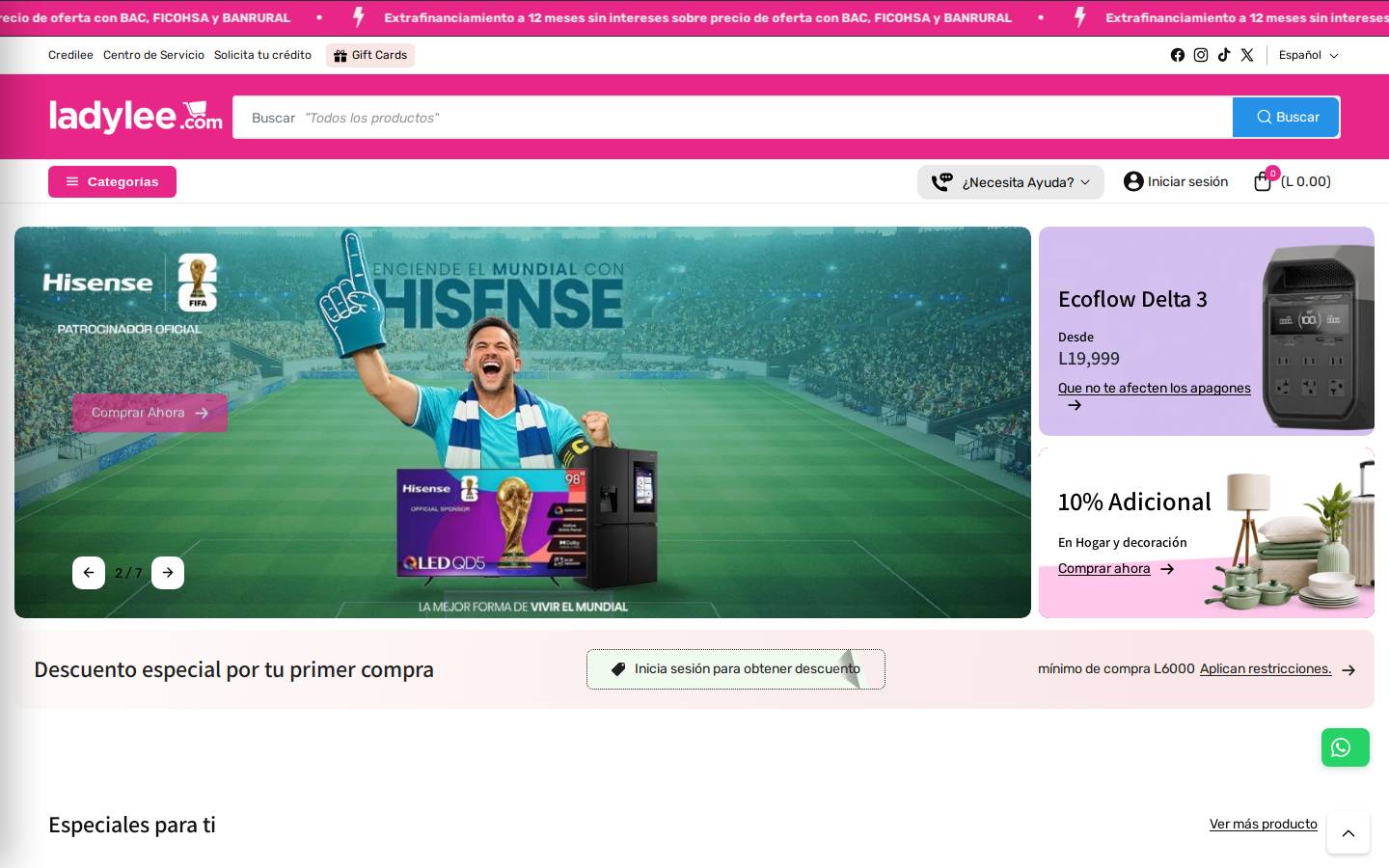
Task: Click the arrow next to Aplican restricciones
Action: click(x=1348, y=670)
